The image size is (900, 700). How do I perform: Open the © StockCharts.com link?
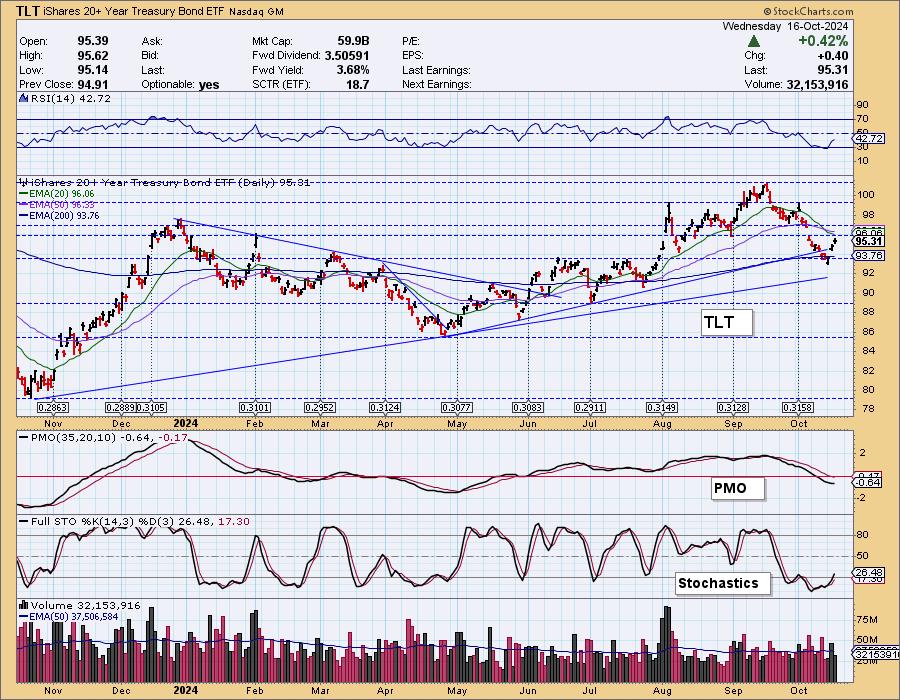808,11
